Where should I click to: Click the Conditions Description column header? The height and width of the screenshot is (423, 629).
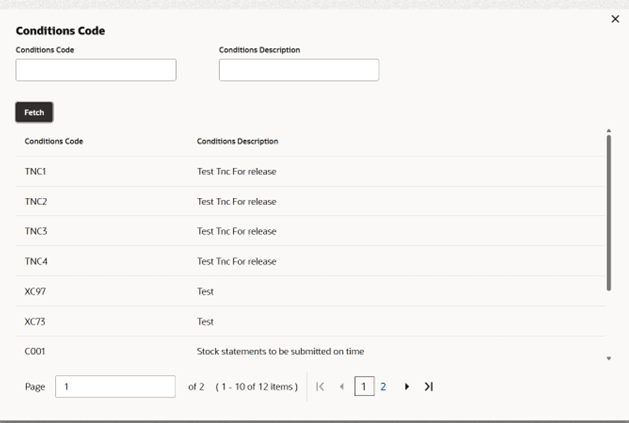(237, 141)
